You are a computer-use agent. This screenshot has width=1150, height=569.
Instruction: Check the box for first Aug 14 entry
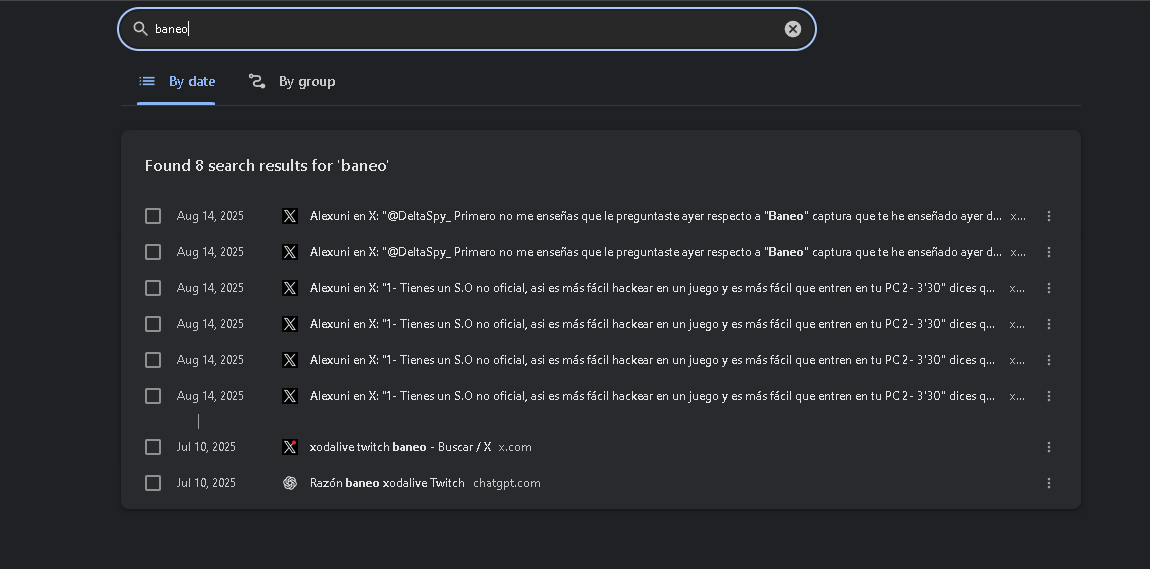[153, 216]
